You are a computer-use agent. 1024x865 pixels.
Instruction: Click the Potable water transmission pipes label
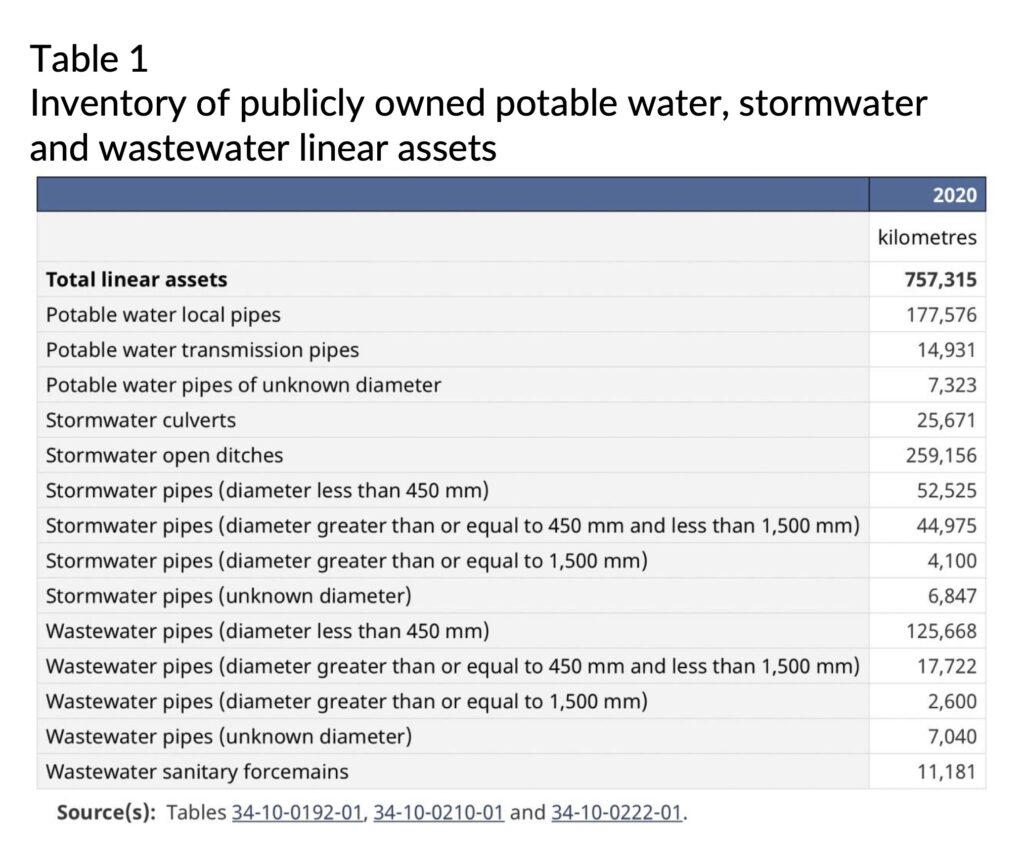[202, 350]
